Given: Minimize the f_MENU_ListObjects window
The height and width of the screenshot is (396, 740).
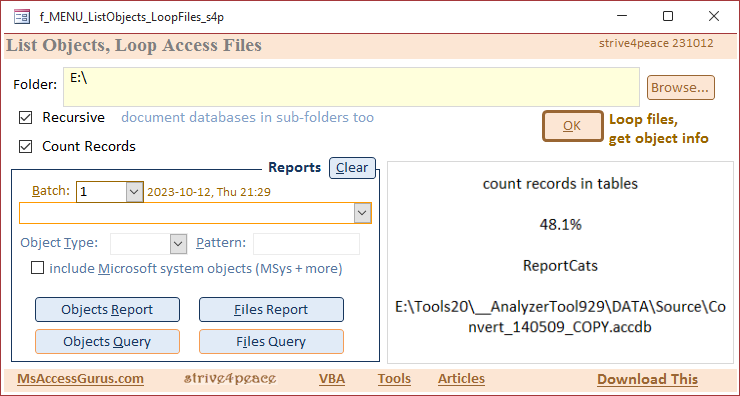Looking at the screenshot, I should 622,17.
